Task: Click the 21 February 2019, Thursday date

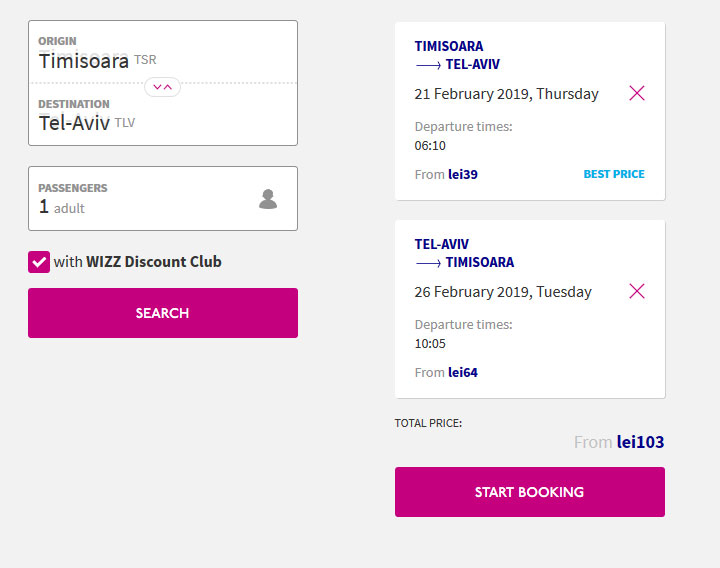Action: pos(506,94)
